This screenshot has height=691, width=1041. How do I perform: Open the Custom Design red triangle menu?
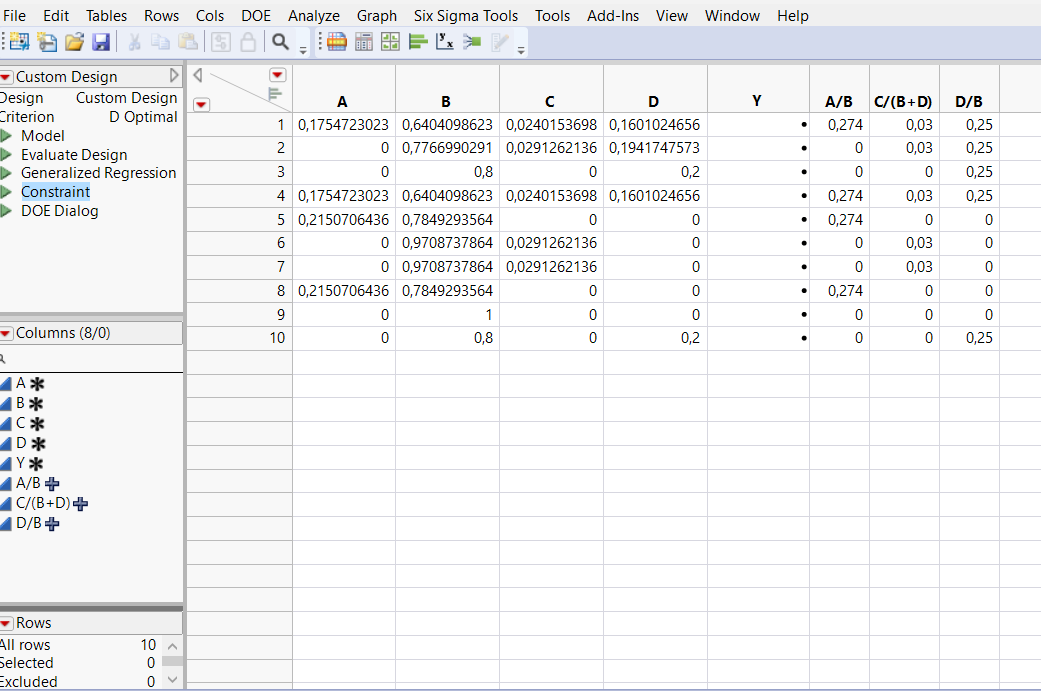[x=8, y=75]
